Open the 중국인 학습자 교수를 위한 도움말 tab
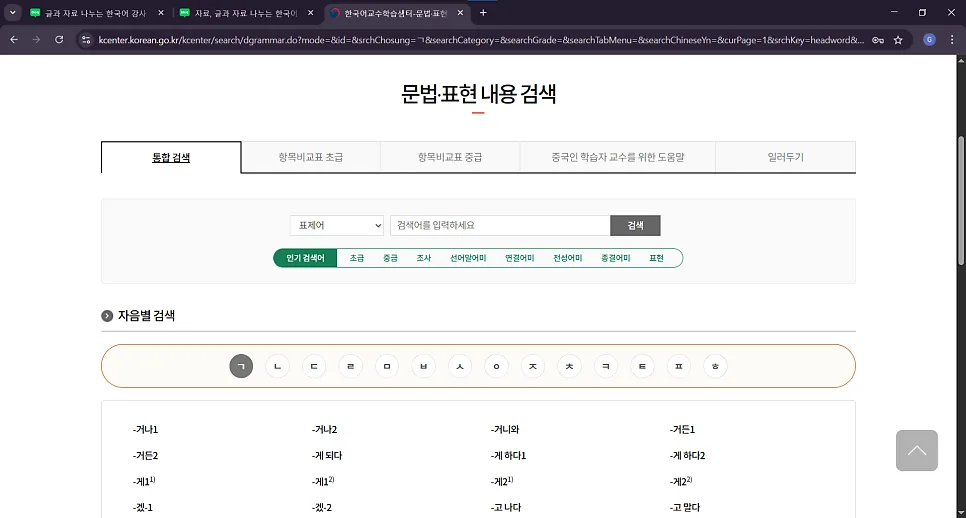The width and height of the screenshot is (966, 518). tap(617, 157)
